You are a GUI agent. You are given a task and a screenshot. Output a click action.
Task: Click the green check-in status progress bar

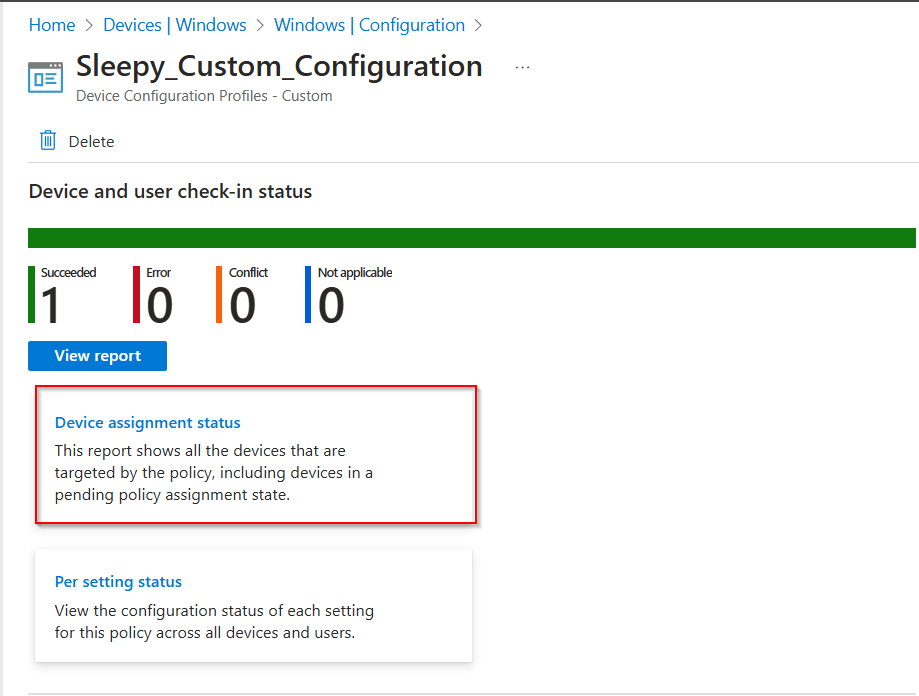click(472, 238)
